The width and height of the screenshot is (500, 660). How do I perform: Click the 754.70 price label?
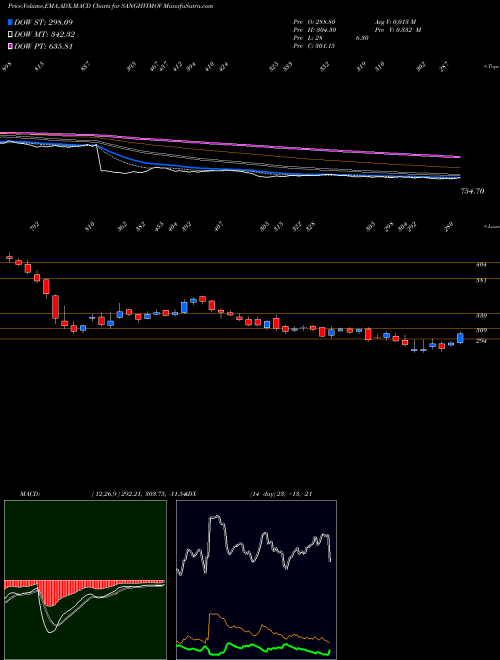[472, 191]
